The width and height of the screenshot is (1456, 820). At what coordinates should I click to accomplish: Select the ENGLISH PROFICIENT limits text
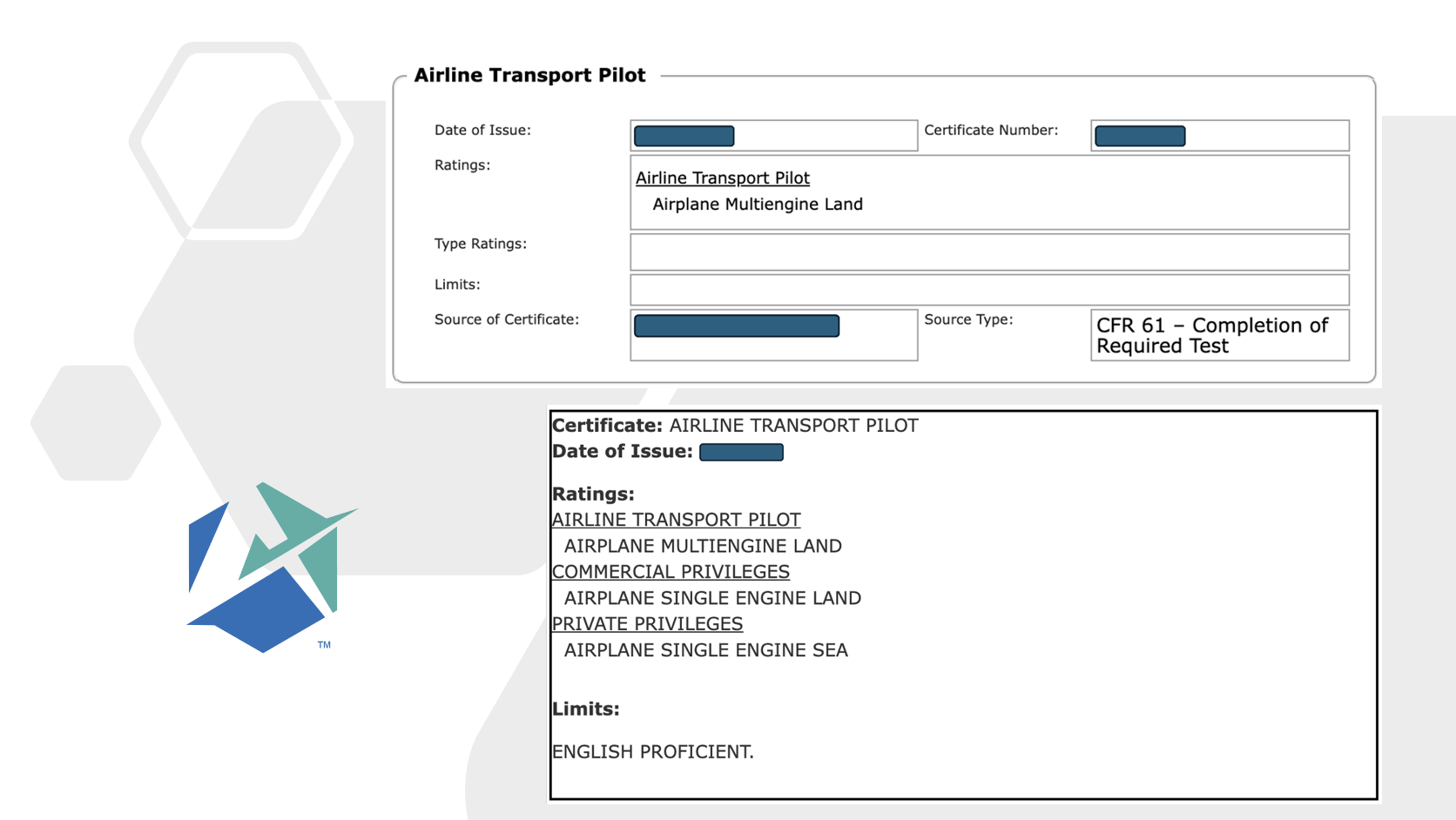click(652, 751)
